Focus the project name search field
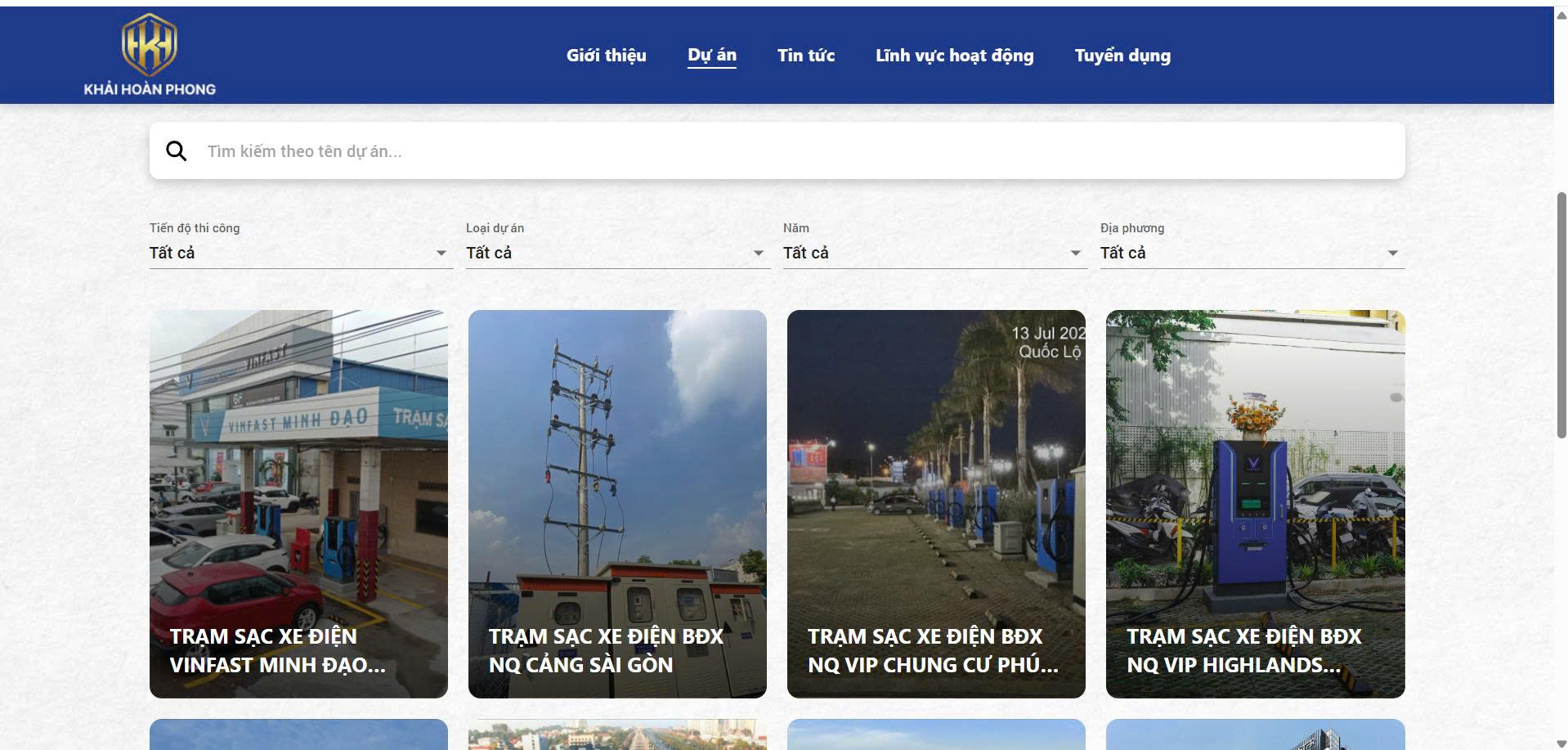The width and height of the screenshot is (1568, 750). click(x=777, y=151)
